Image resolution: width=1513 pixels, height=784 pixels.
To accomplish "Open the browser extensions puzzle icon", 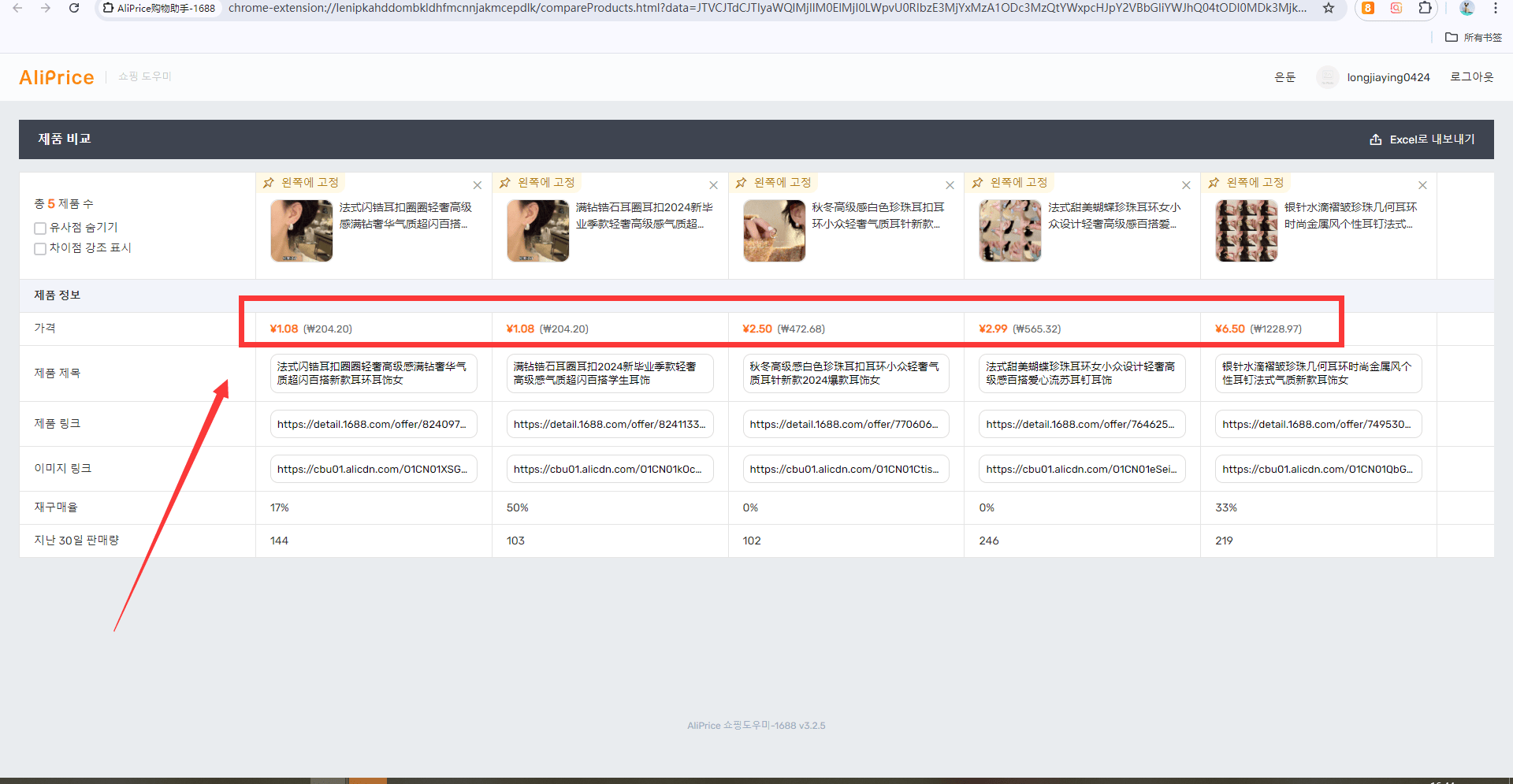I will [x=1425, y=8].
